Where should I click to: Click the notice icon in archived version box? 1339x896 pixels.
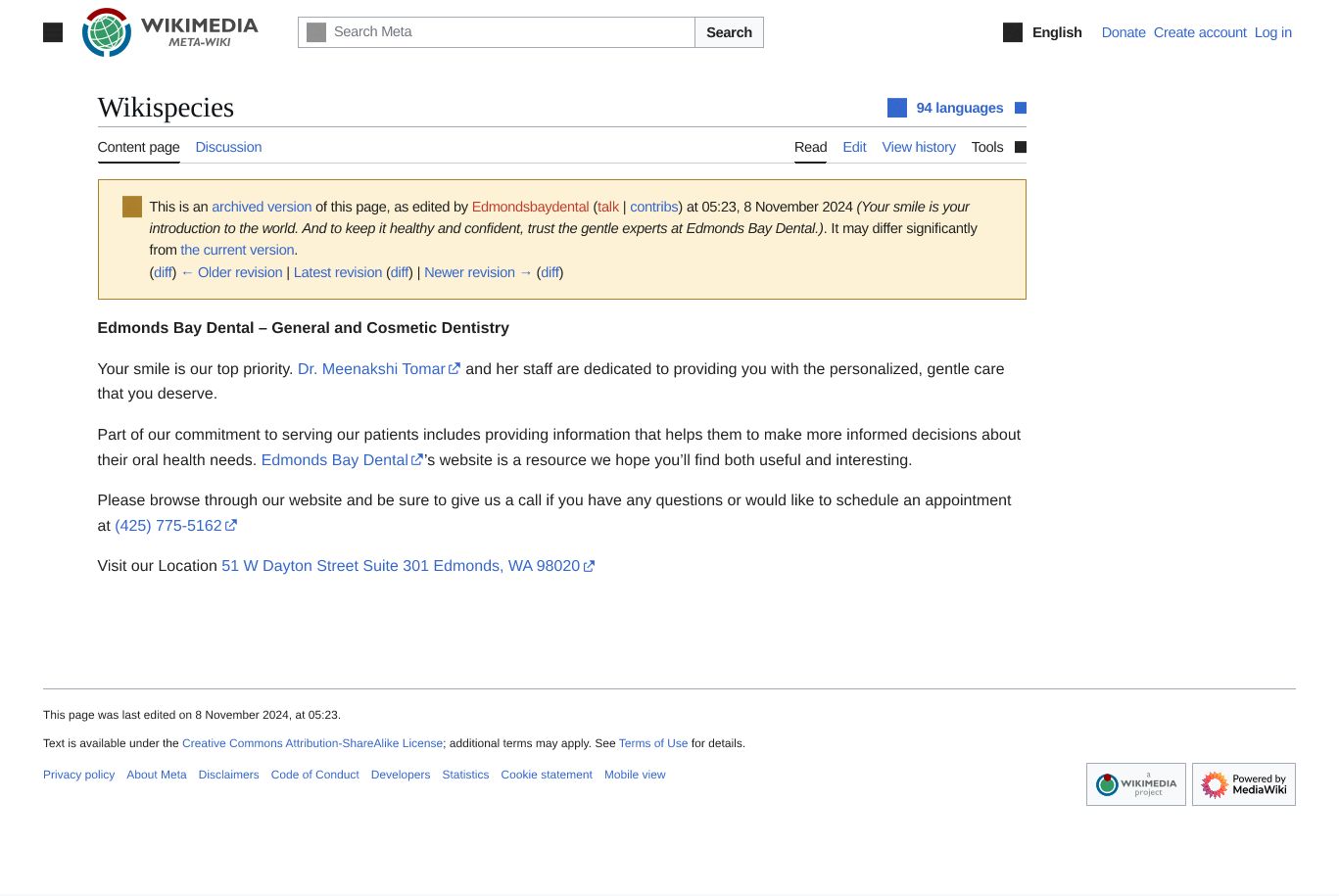click(132, 207)
